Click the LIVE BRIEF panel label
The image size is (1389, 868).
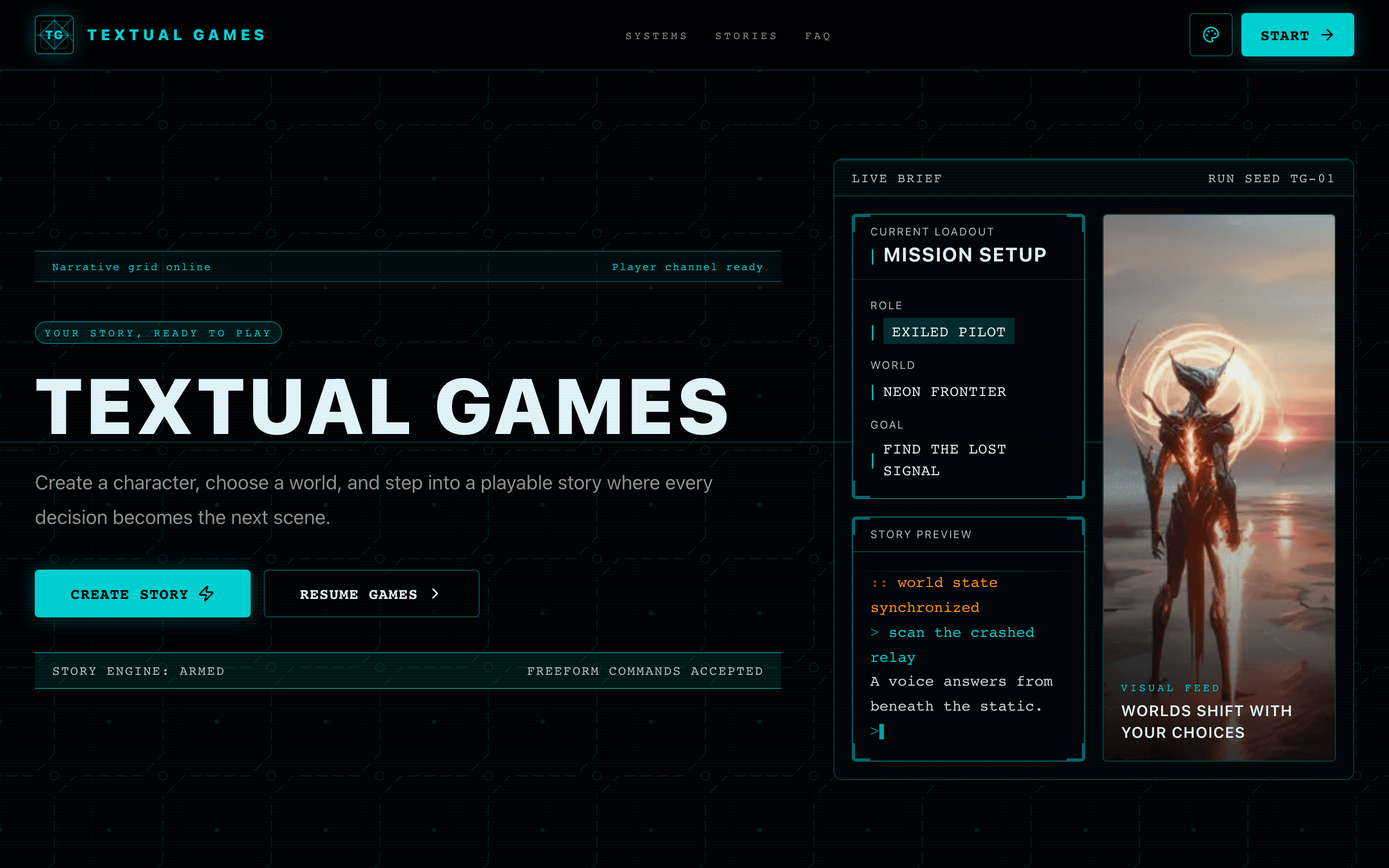pyautogui.click(x=896, y=178)
